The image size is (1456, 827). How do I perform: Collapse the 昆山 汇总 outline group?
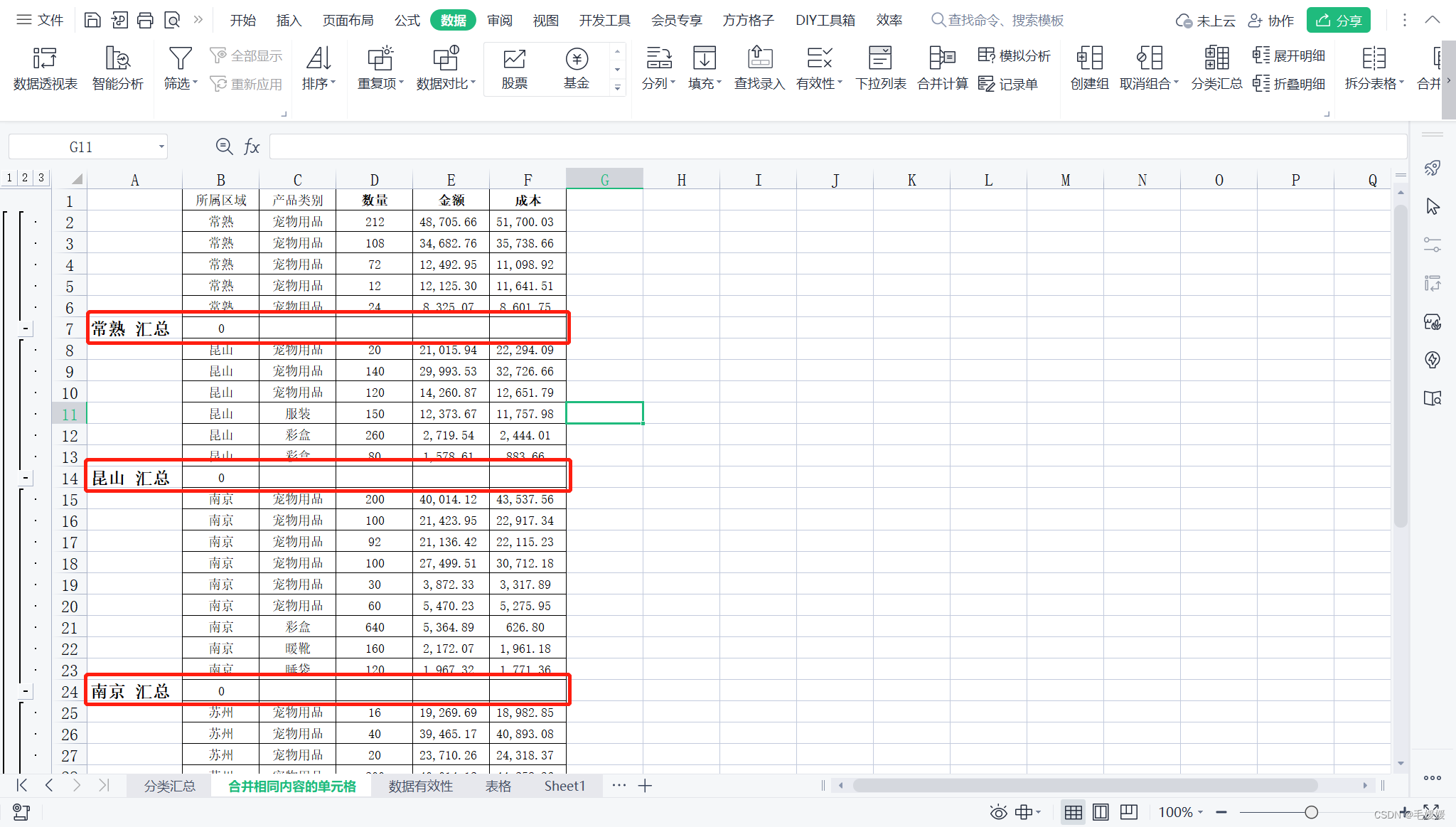tap(26, 478)
